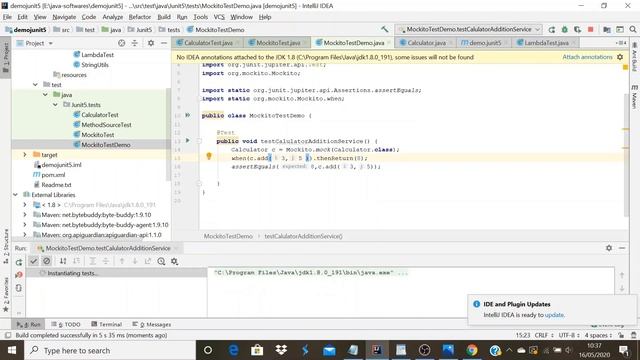The height and width of the screenshot is (360, 640).
Task: Select pom.xml in project tree
Action: [x=53, y=174]
